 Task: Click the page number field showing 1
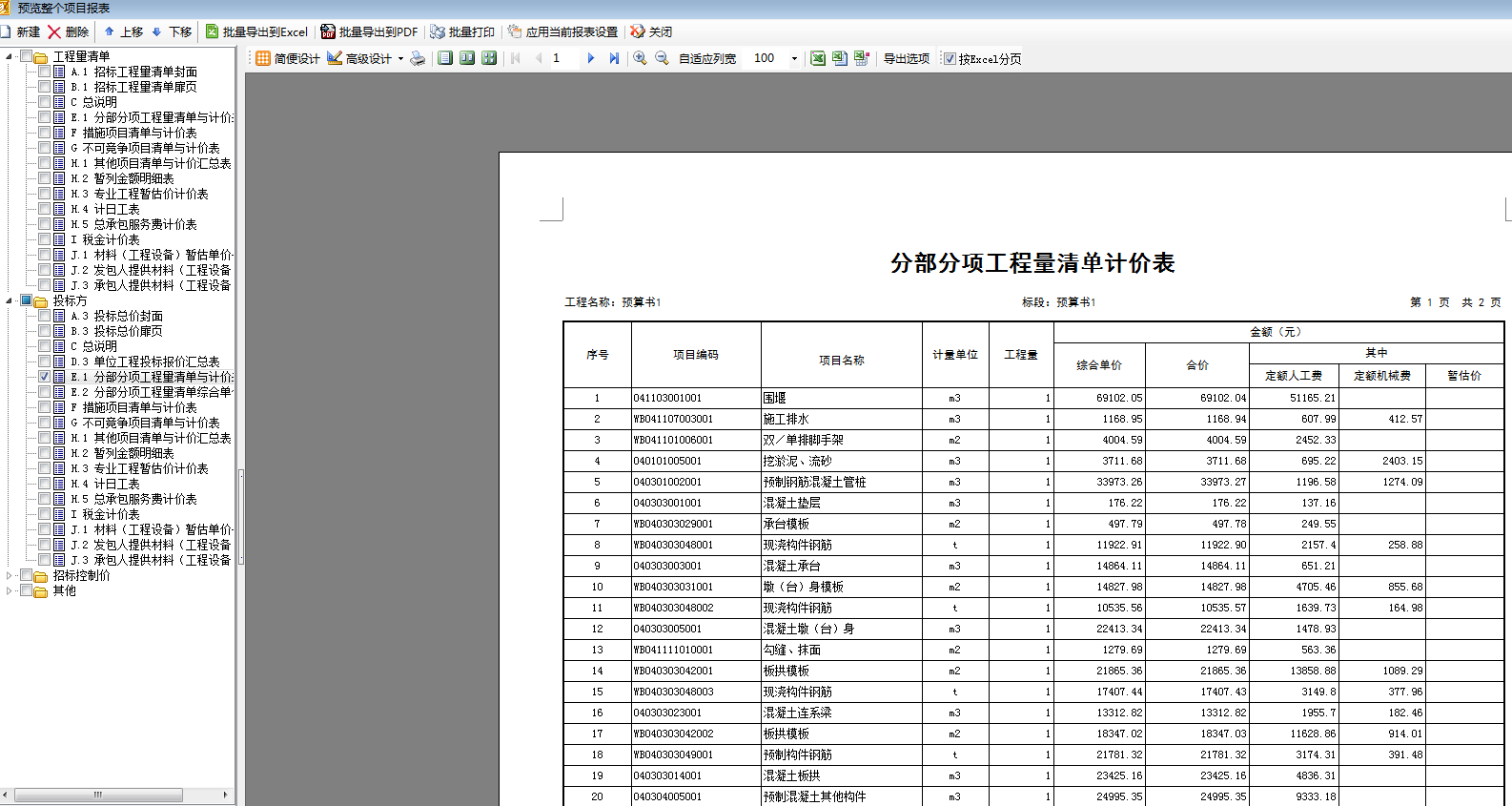[564, 58]
